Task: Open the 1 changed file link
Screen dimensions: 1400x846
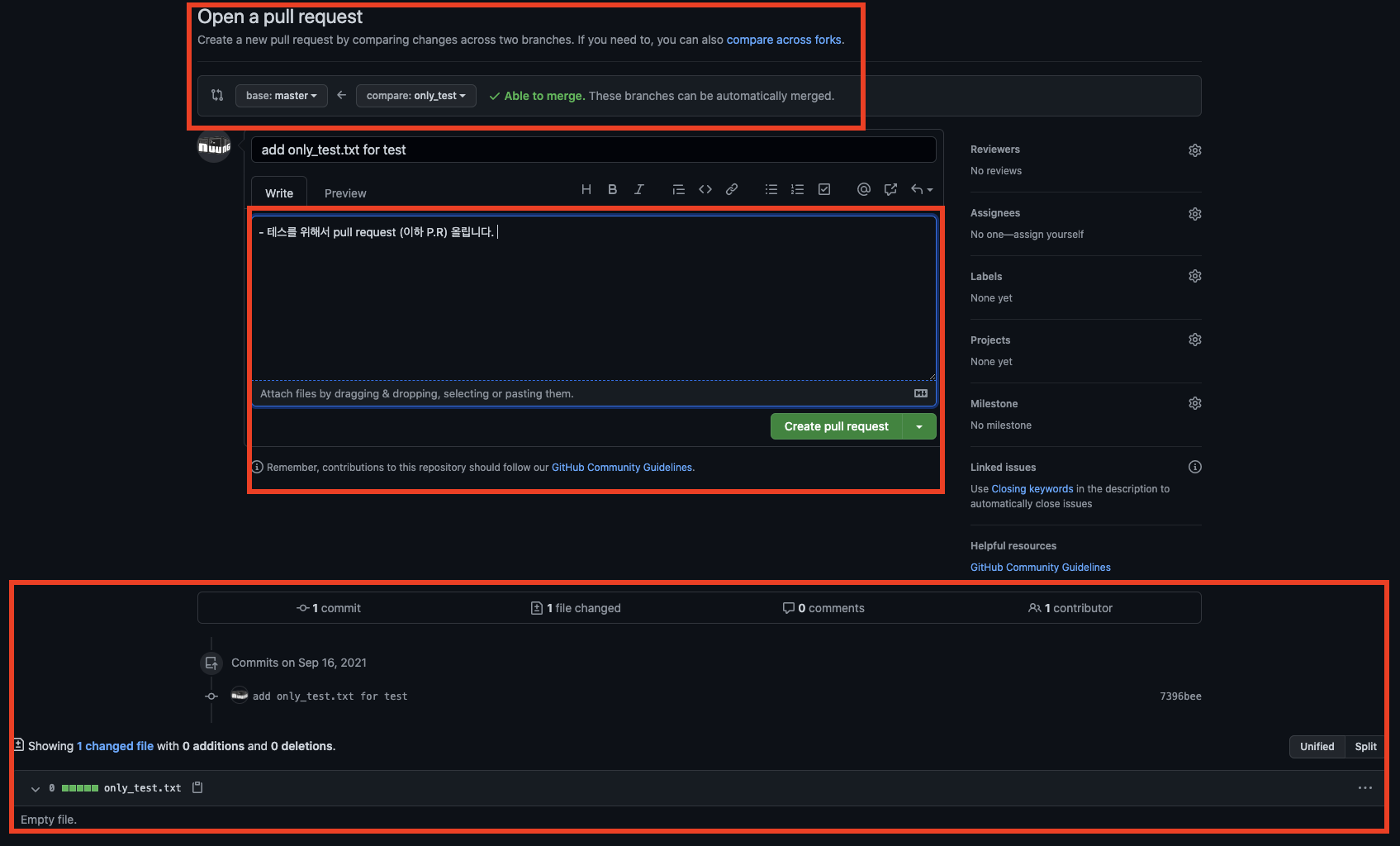Action: [116, 746]
